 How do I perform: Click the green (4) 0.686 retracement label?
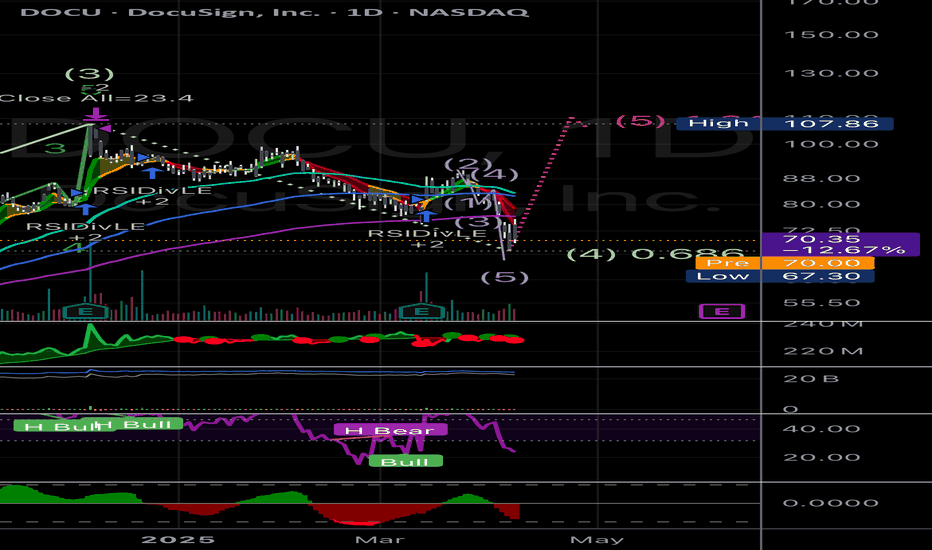[x=655, y=254]
